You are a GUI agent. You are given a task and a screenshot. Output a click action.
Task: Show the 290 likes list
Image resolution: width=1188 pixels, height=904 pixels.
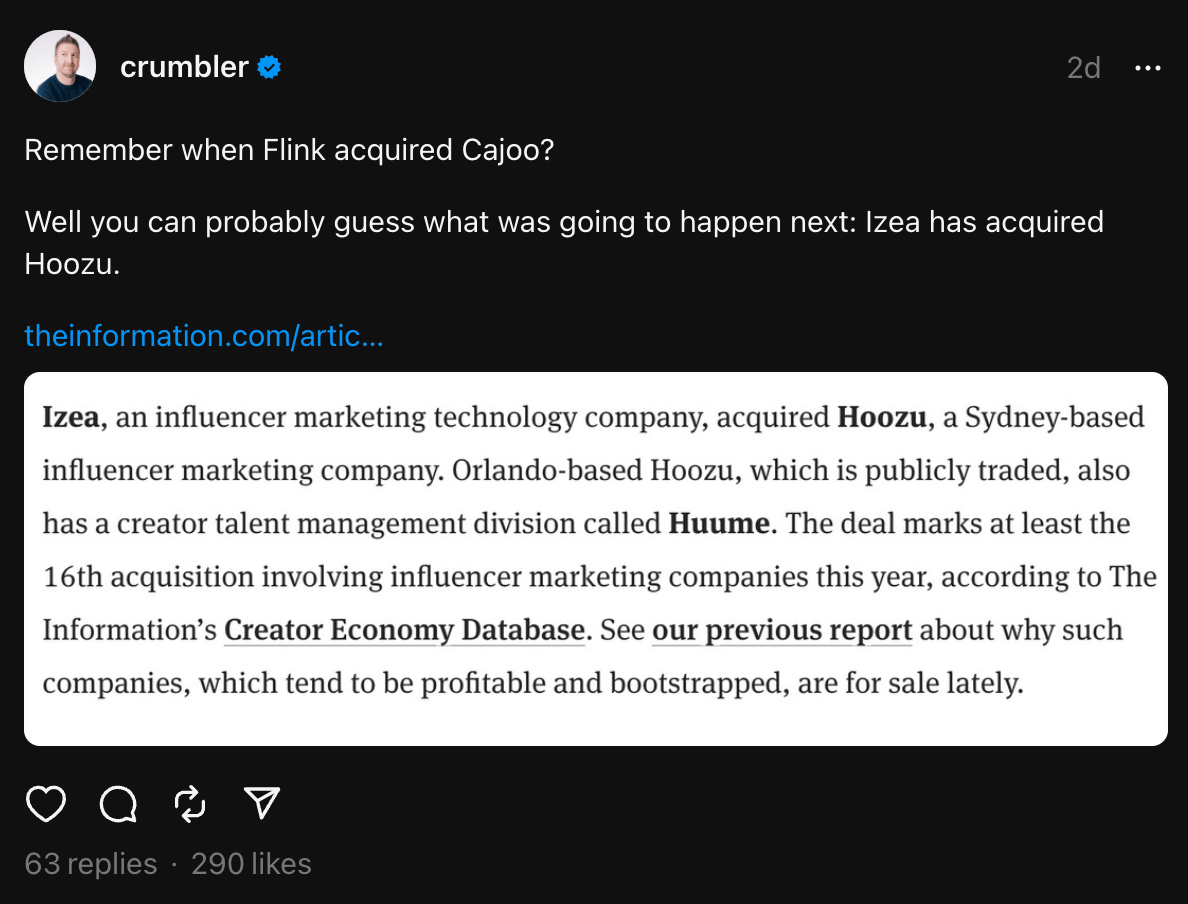pos(251,864)
